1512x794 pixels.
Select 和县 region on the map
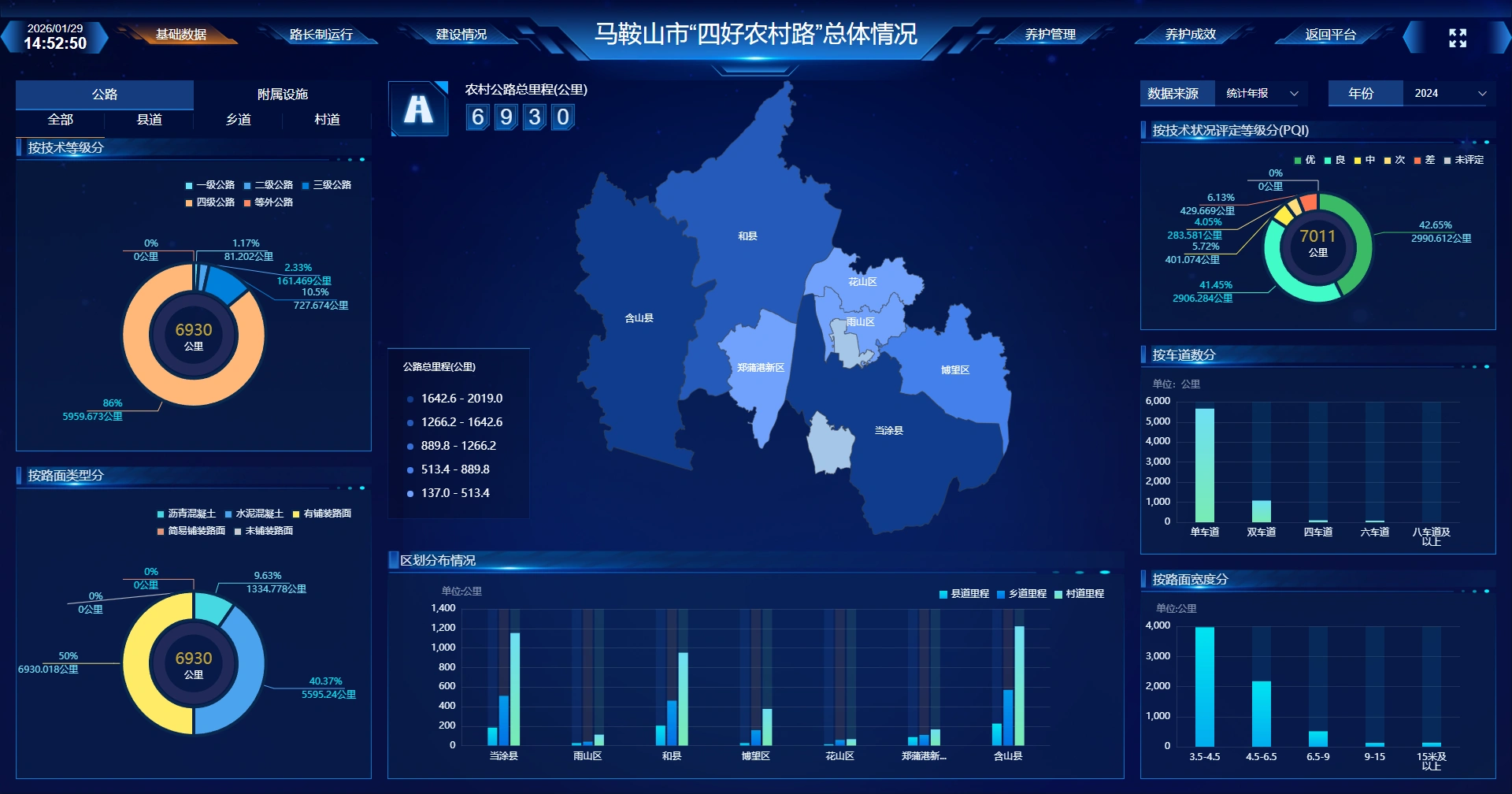[747, 236]
